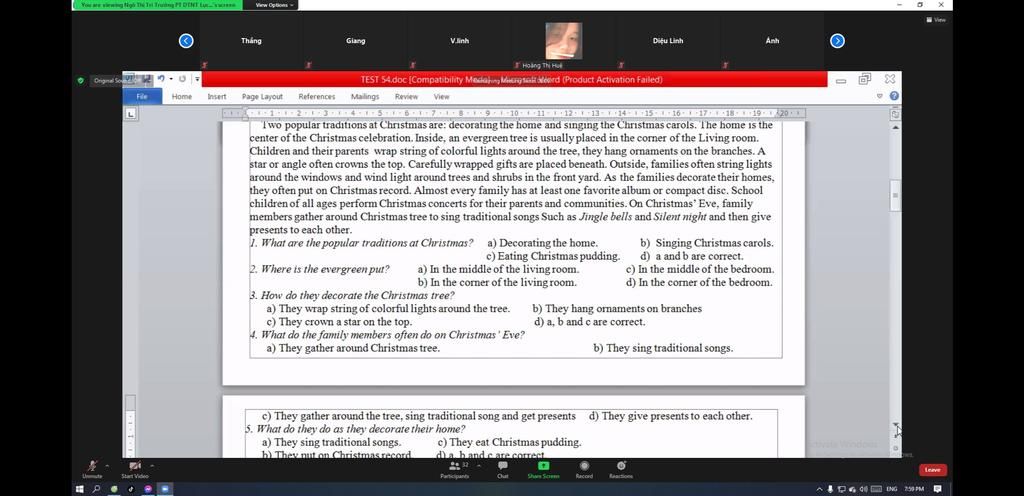The height and width of the screenshot is (496, 1024).
Task: Select the Ánh participant tile
Action: (x=773, y=41)
